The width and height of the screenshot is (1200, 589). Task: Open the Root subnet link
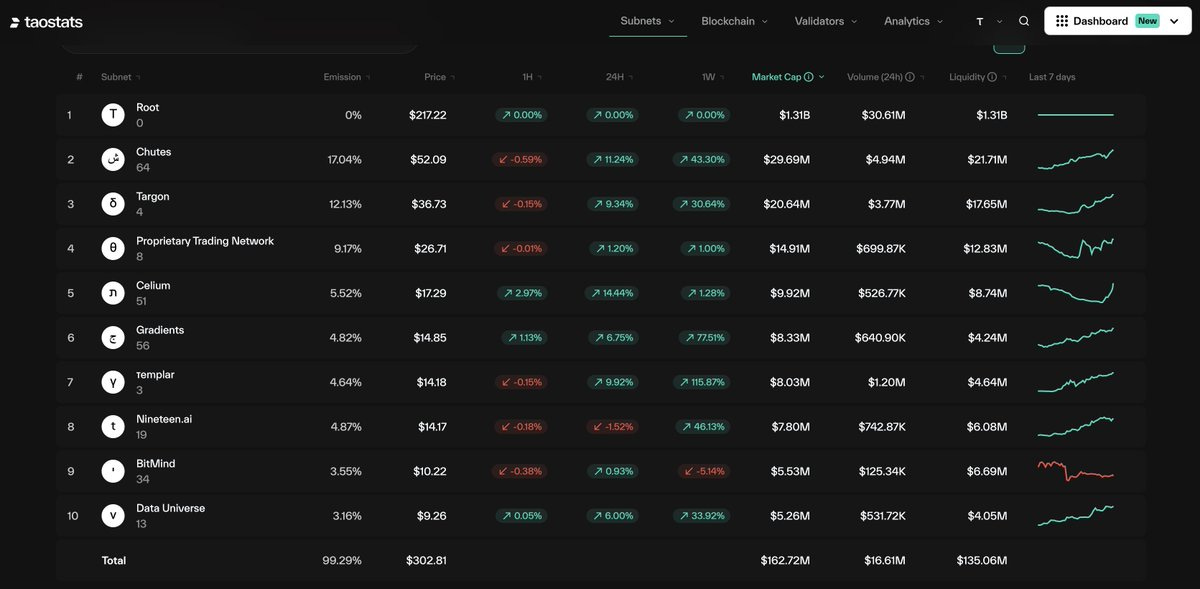(x=148, y=108)
